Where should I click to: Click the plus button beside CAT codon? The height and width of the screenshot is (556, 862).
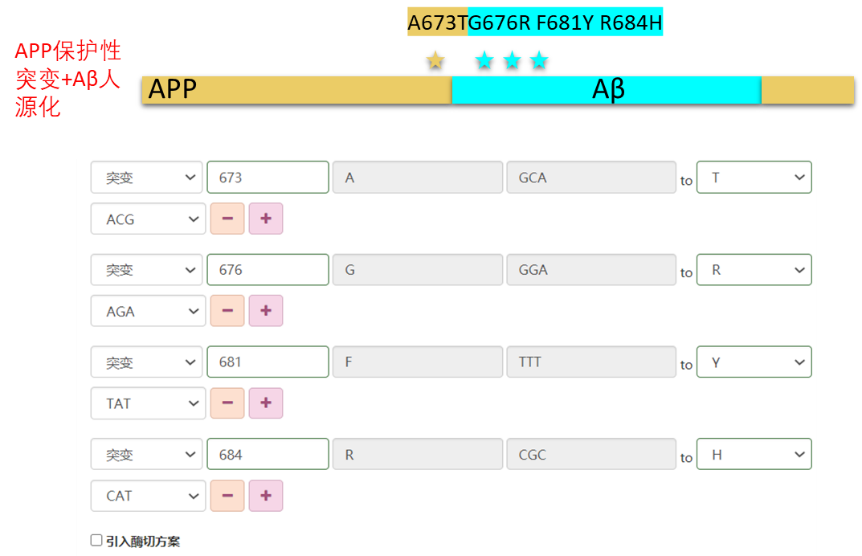coord(266,495)
